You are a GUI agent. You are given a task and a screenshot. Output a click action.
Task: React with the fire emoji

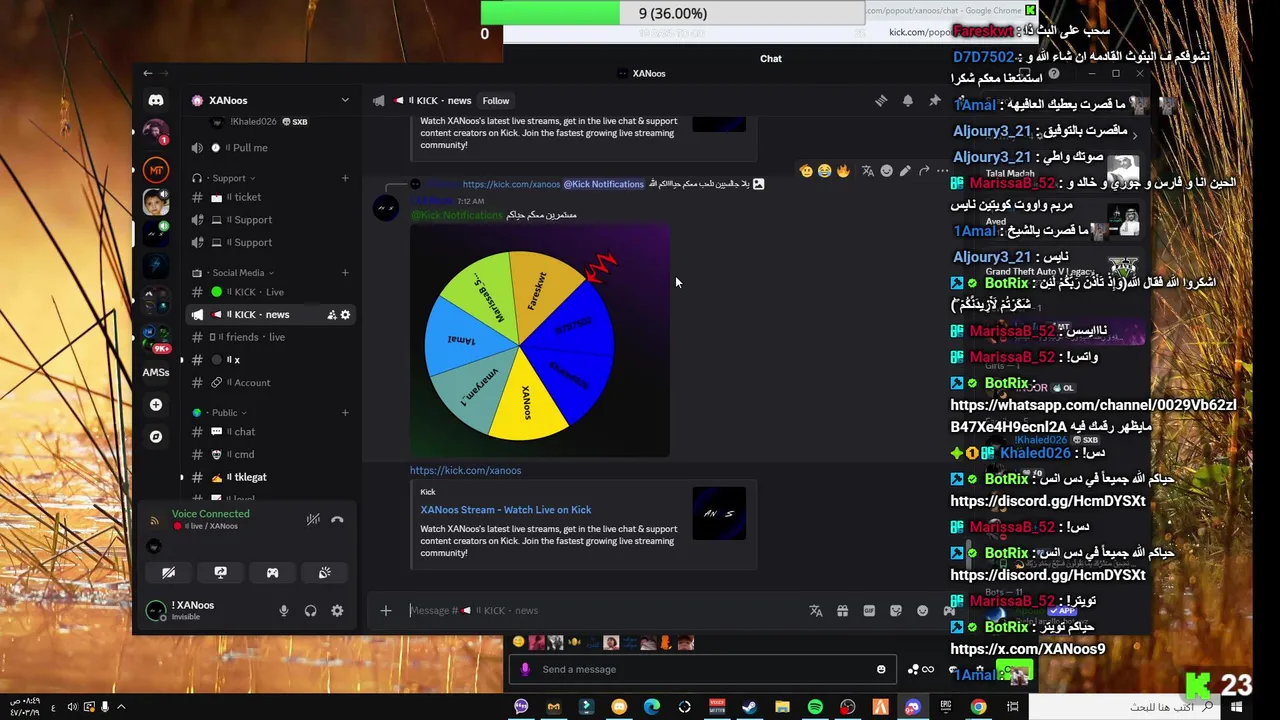843,171
